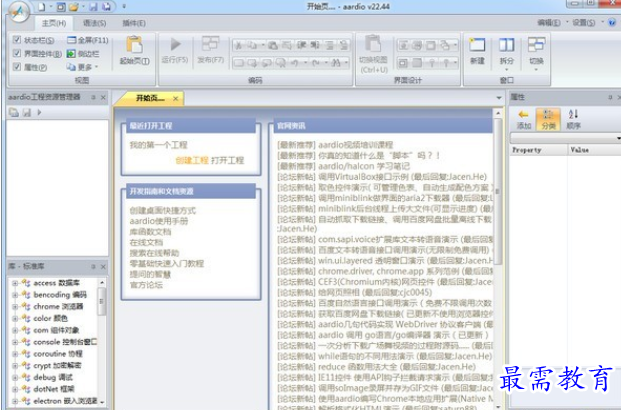
Task: Select the 顺序 sort order icon
Action: point(573,114)
